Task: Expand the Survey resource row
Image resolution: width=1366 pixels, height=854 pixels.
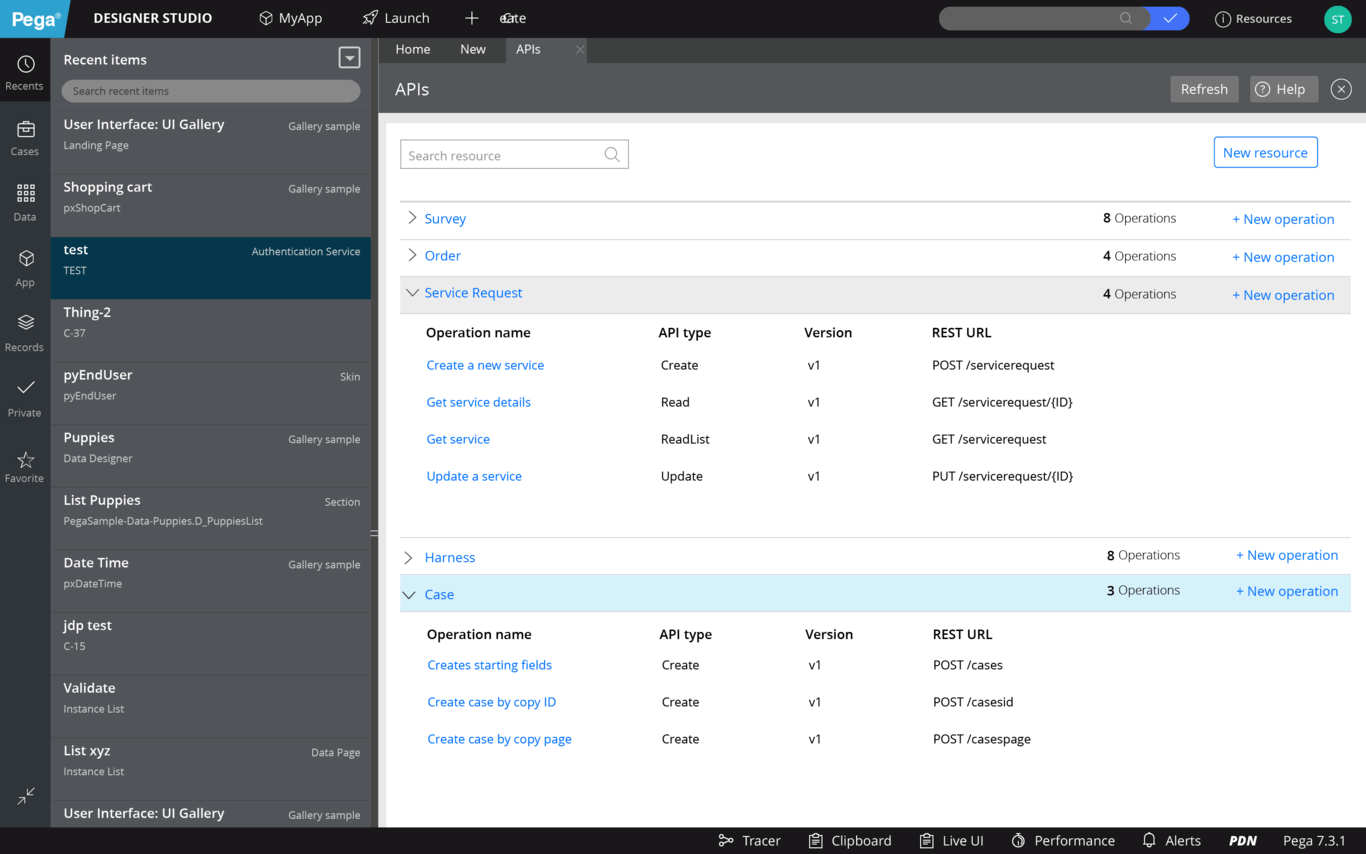Action: 412,218
